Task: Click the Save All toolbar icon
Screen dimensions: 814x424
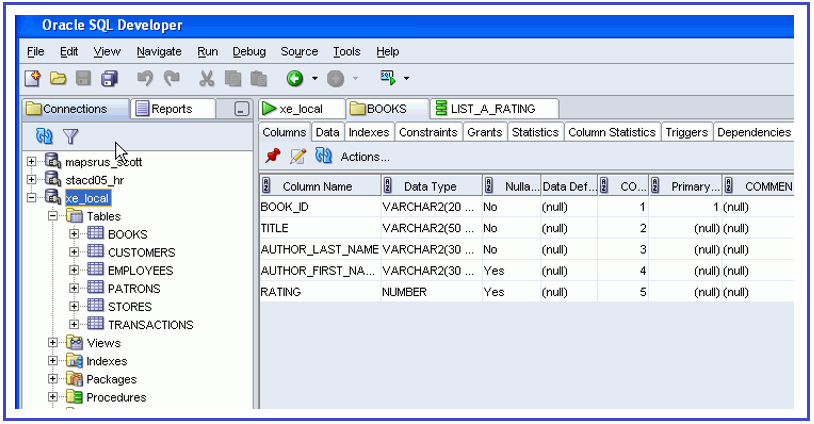Action: click(109, 78)
